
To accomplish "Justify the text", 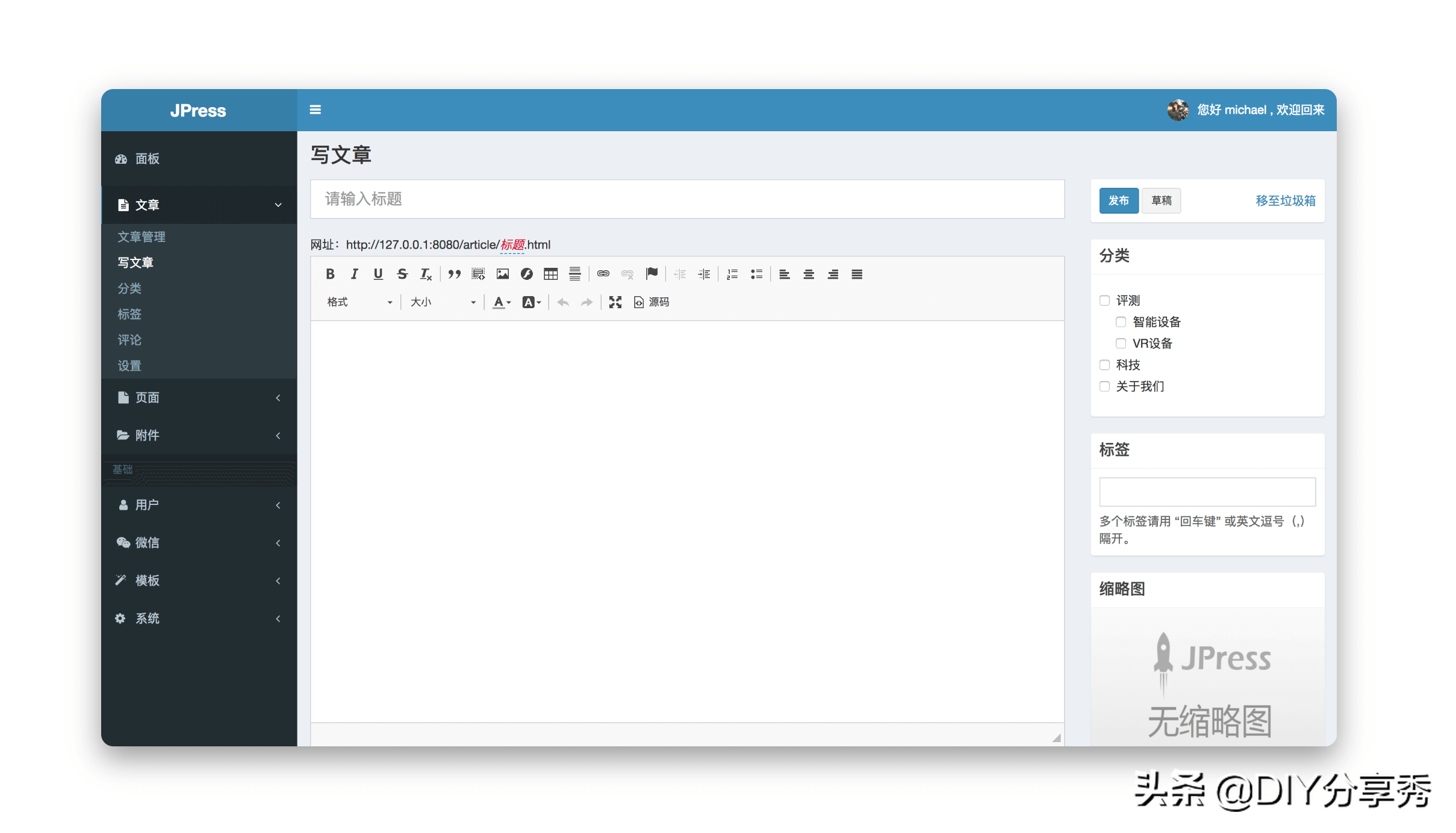I will (x=857, y=274).
